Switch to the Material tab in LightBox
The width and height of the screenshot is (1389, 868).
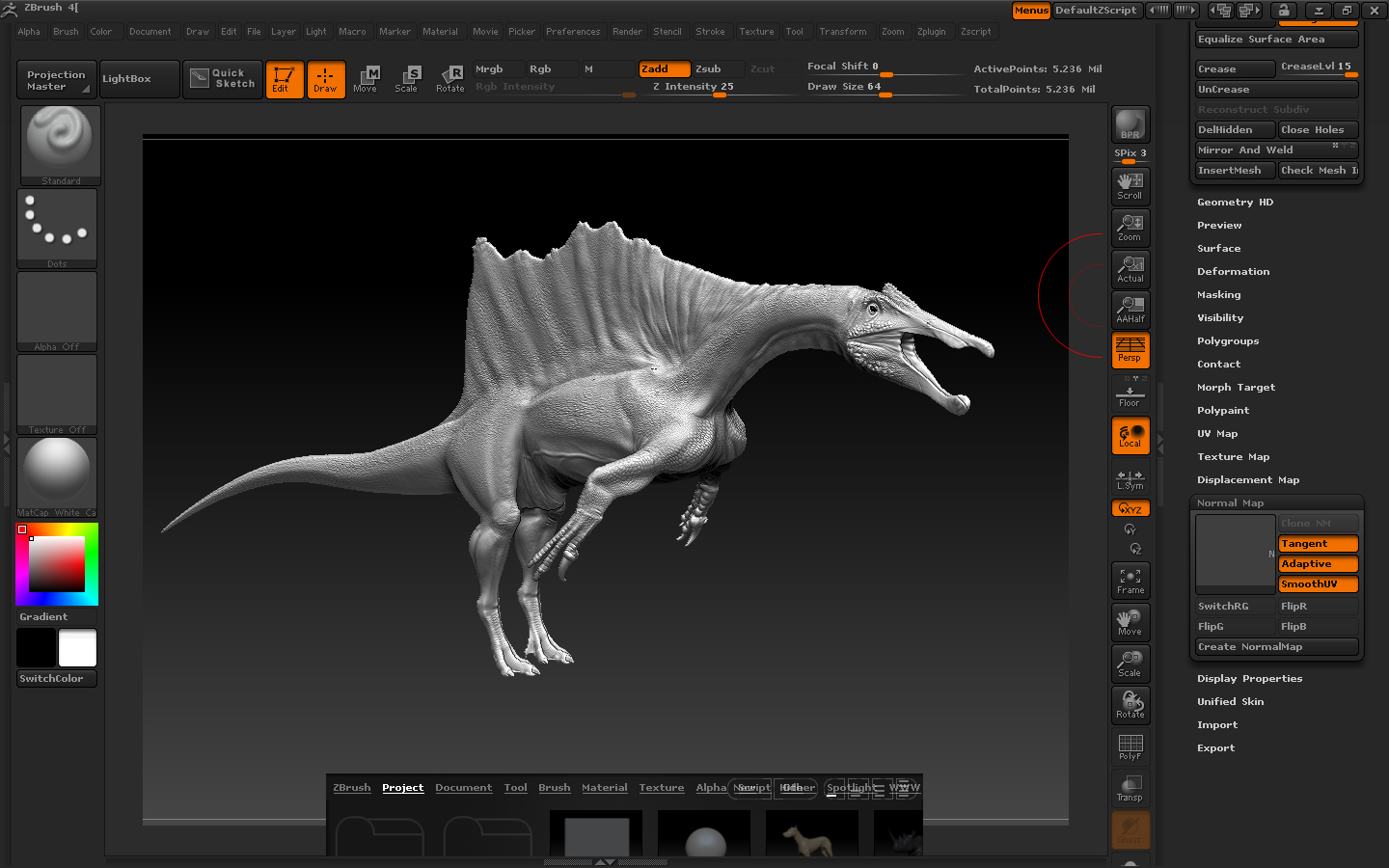pos(604,788)
